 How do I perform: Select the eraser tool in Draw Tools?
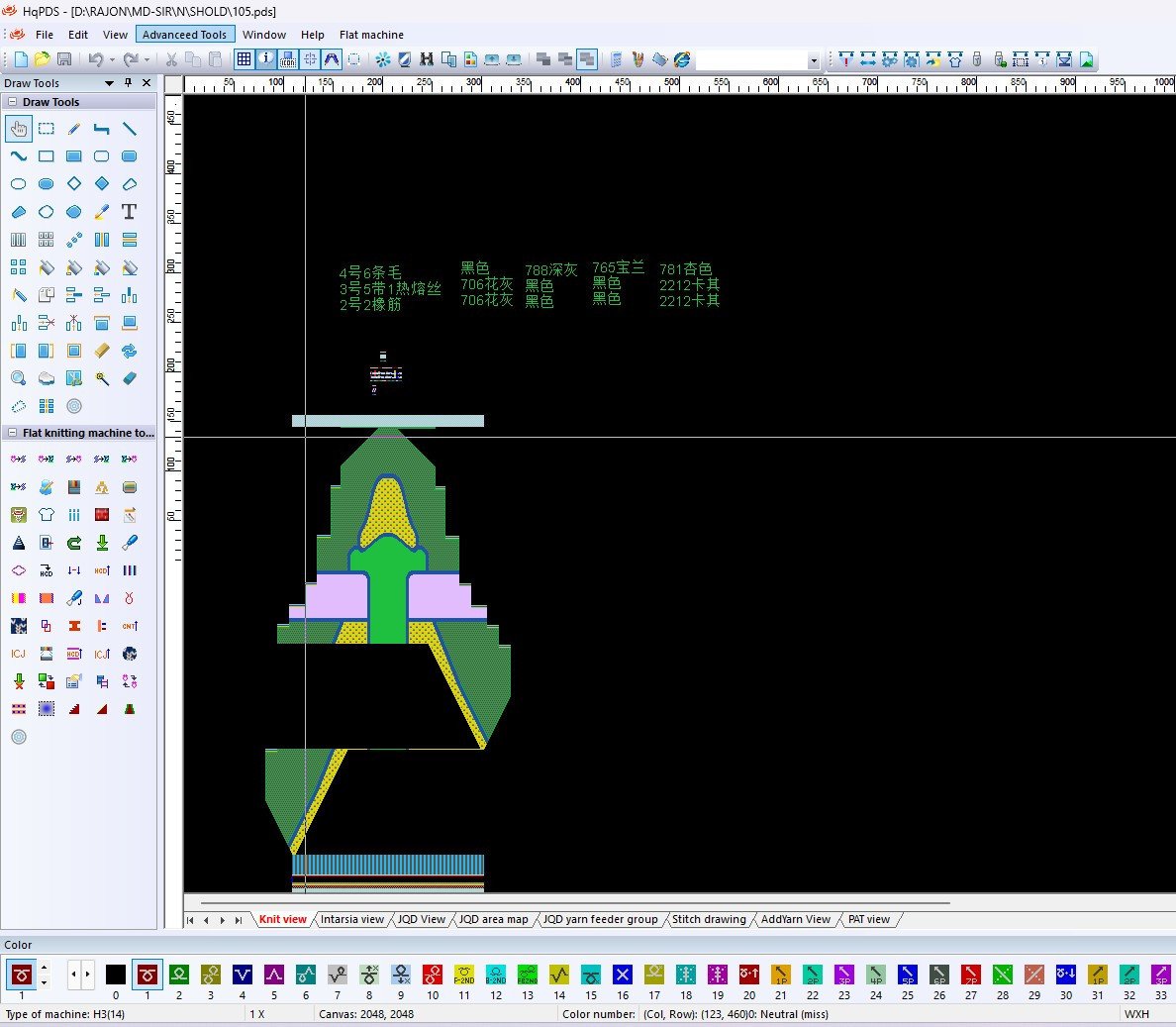tap(129, 378)
